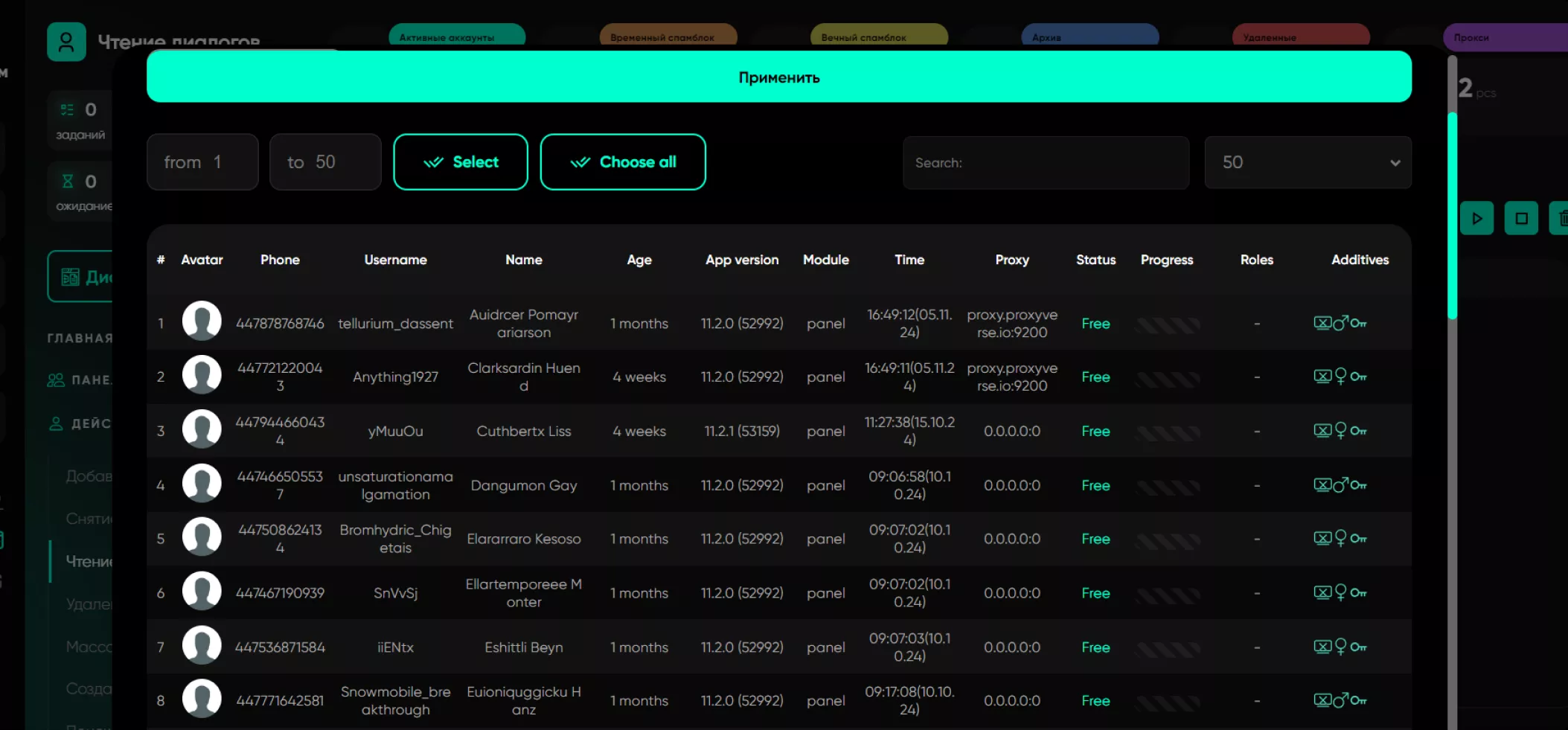Switch to Активные аккаунты tab
Viewport: 1568px width, 730px height.
[456, 36]
